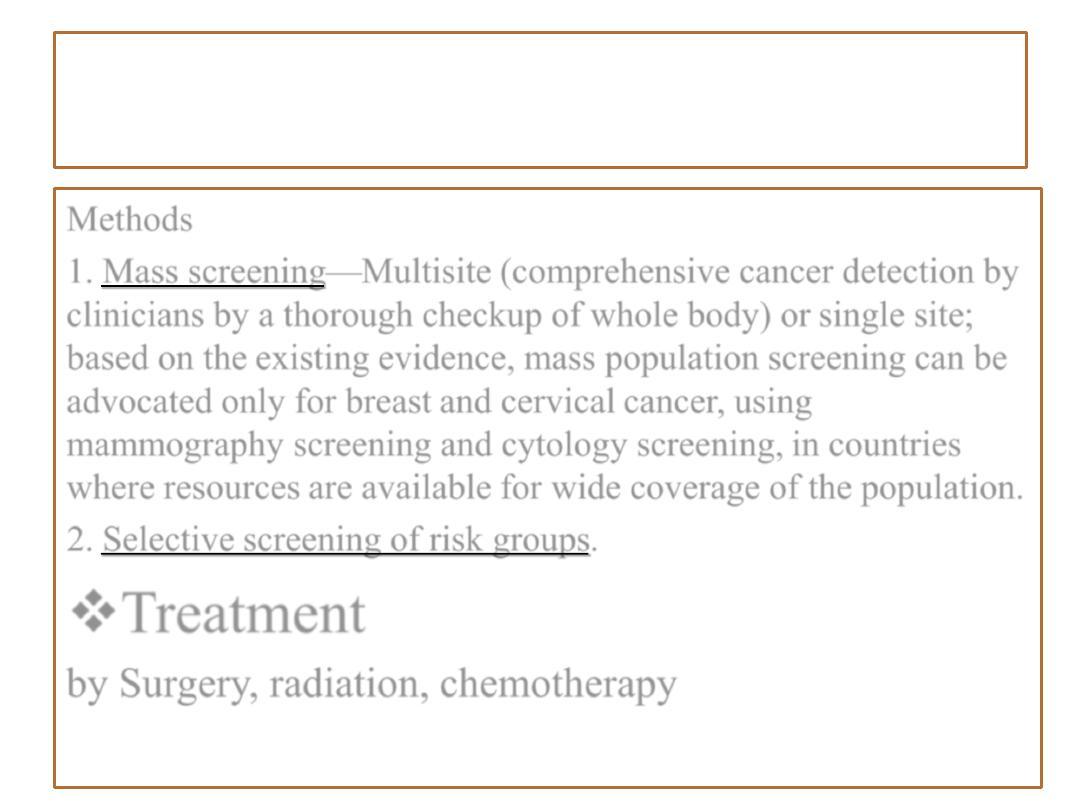Place cursor on 'based on the existing evidence'

coord(290,359)
